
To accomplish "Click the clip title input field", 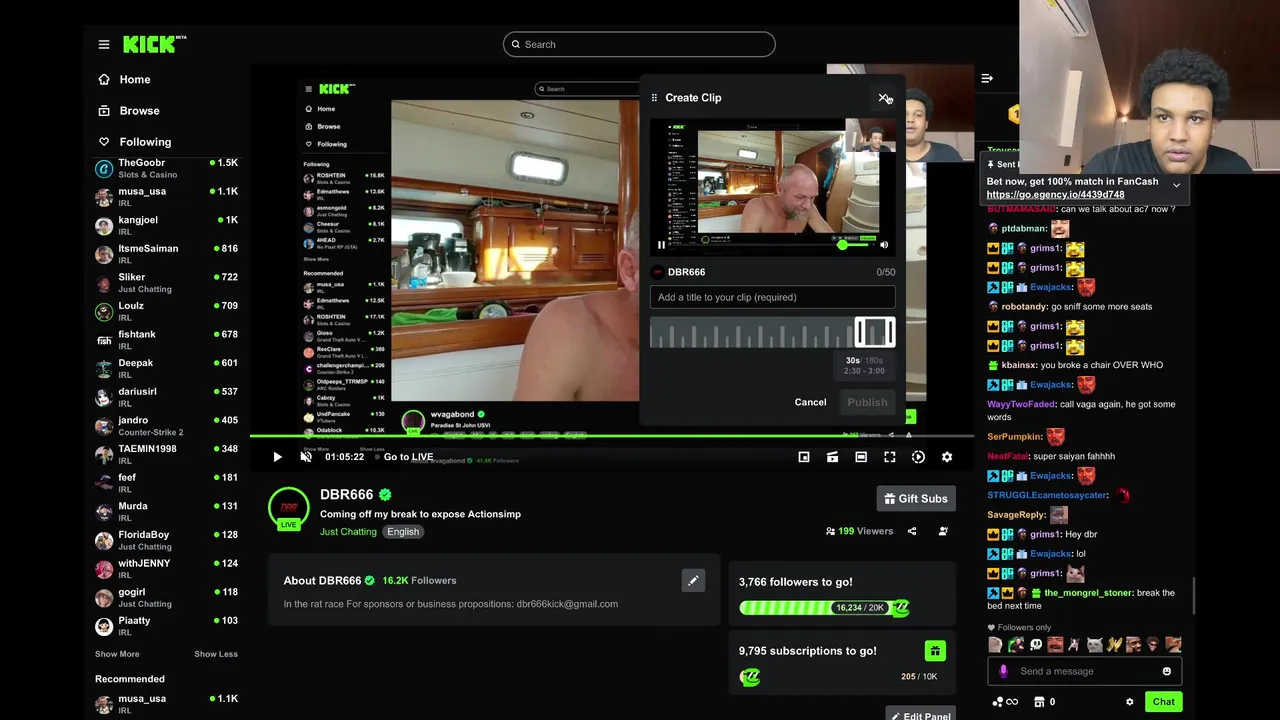I will pos(772,297).
